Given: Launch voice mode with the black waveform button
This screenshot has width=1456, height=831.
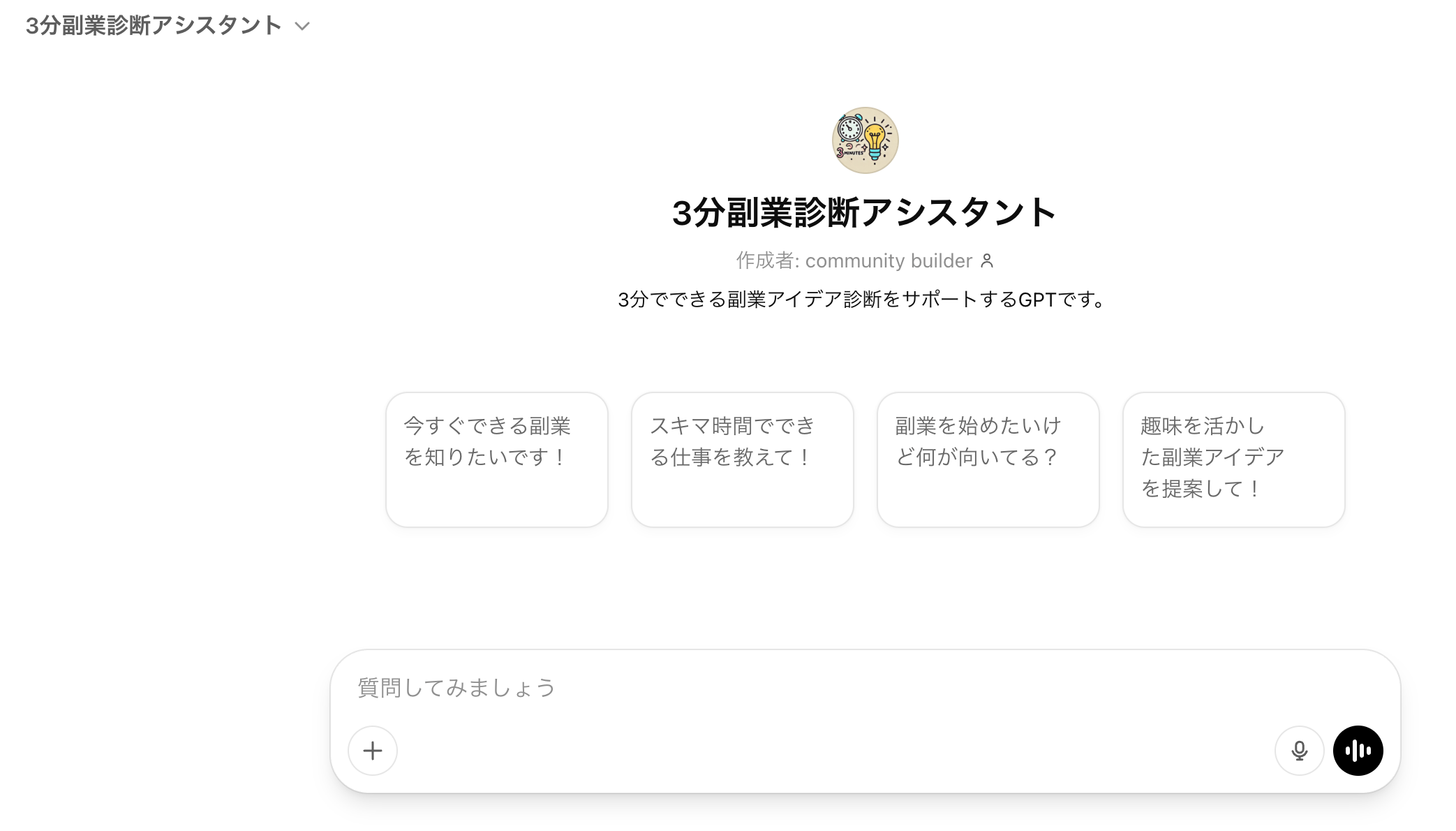Looking at the screenshot, I should [1358, 751].
